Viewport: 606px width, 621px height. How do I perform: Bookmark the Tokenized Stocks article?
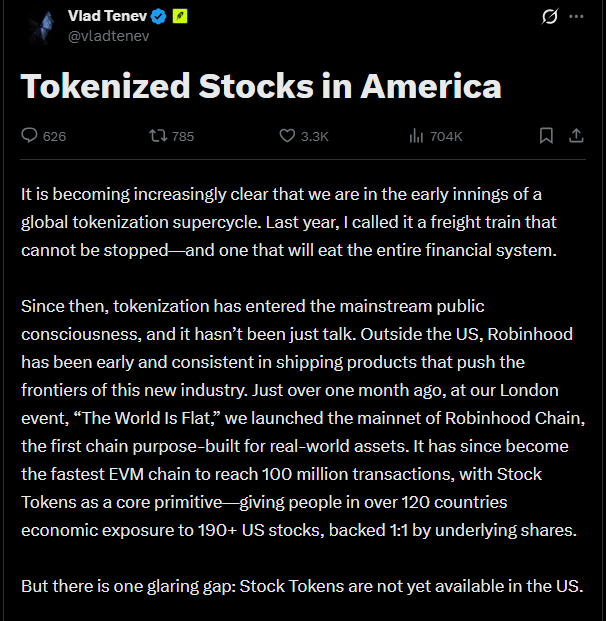click(x=546, y=135)
